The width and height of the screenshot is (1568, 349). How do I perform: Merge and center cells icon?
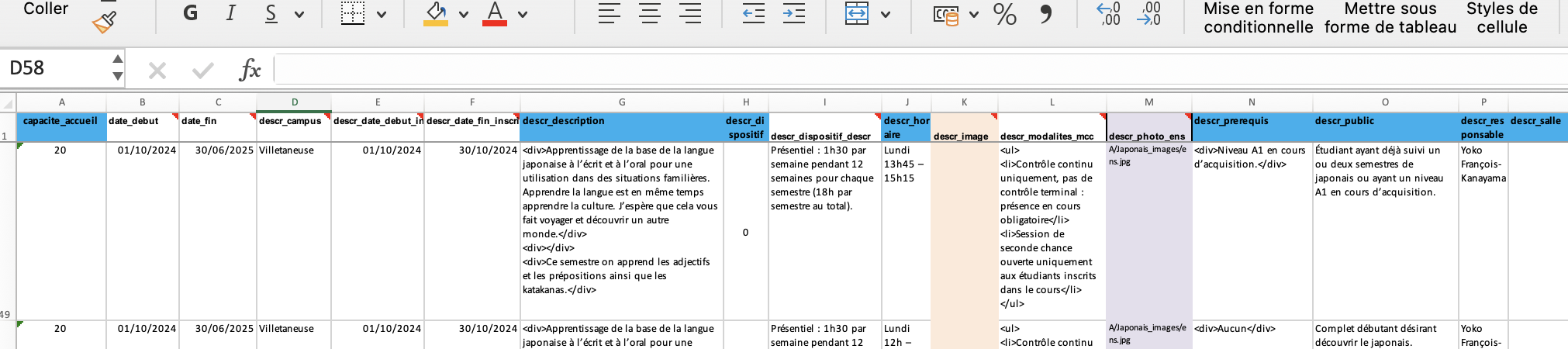click(857, 13)
